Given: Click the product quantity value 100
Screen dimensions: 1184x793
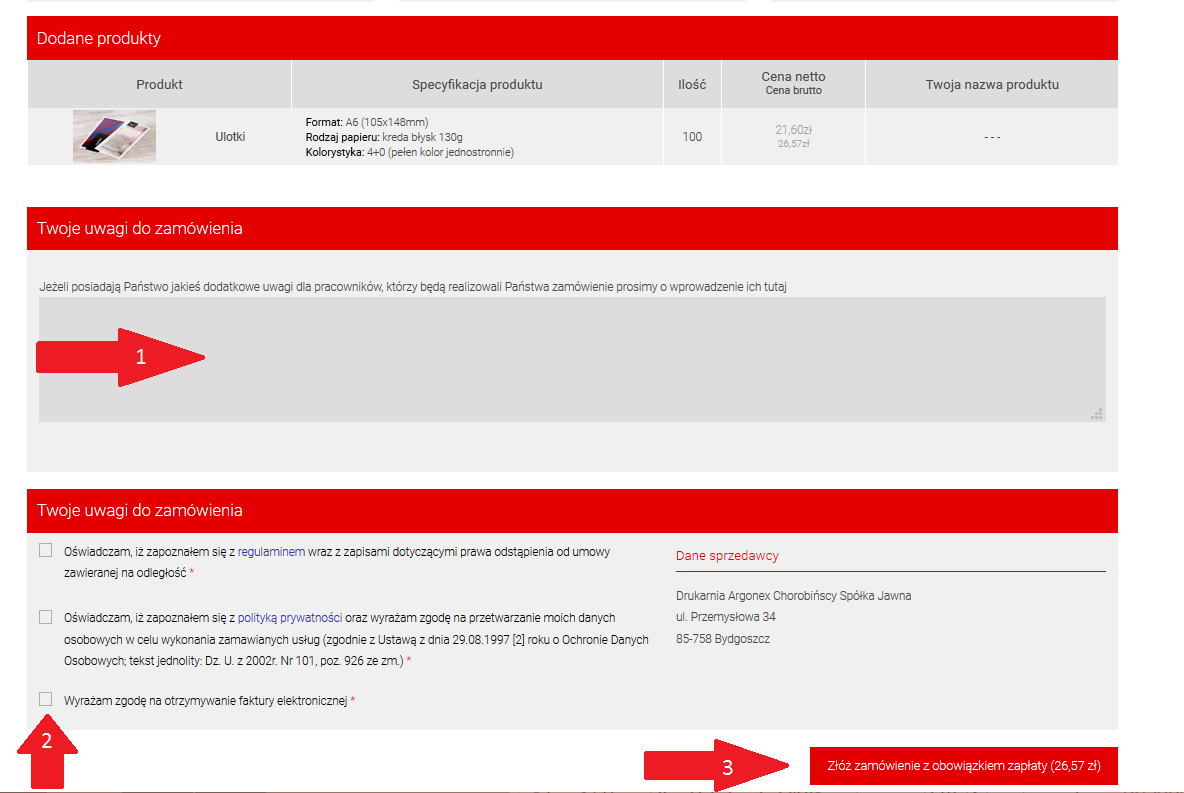Looking at the screenshot, I should (x=692, y=137).
